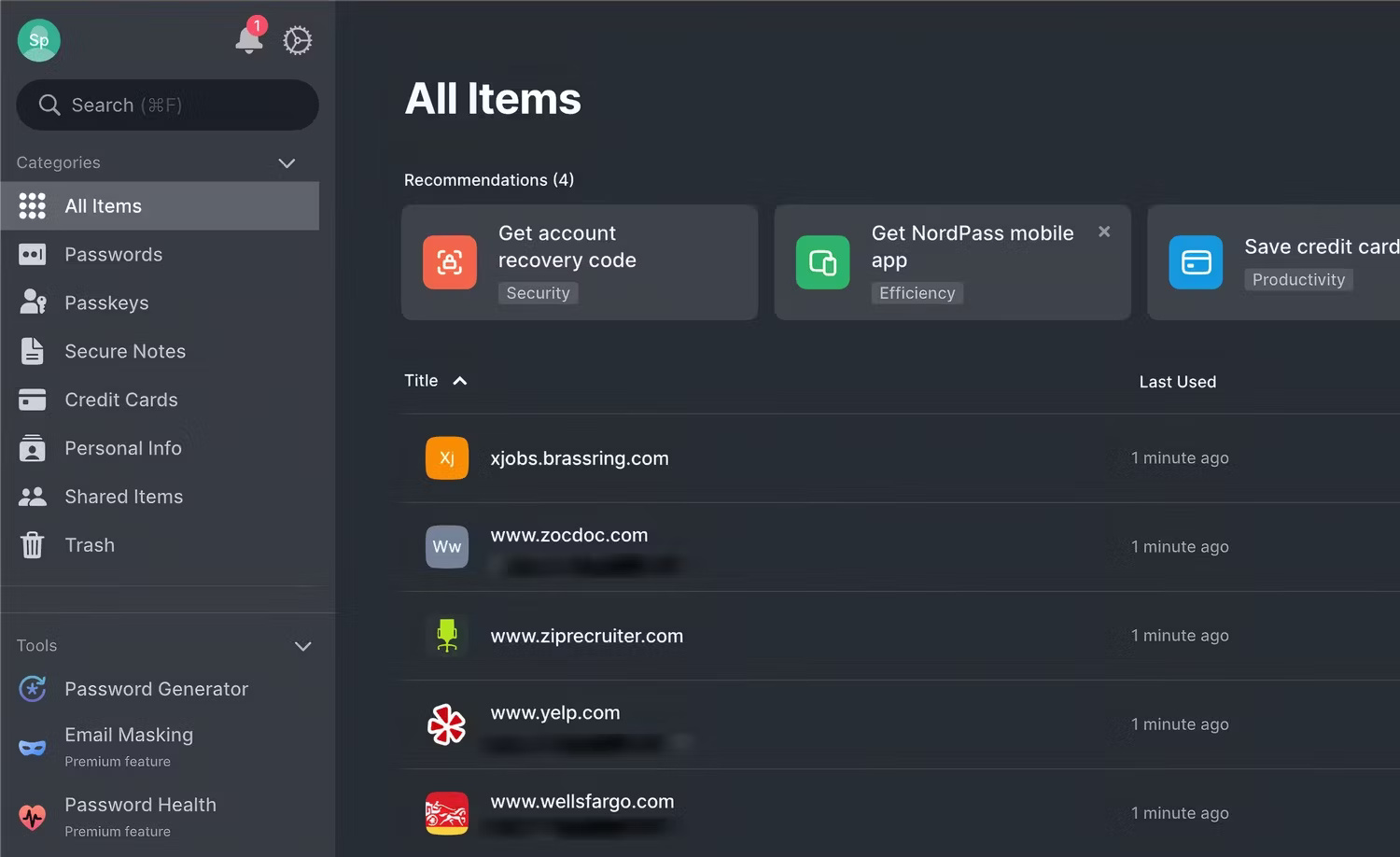Open the Shared Items category
The width and height of the screenshot is (1400, 857).
(160, 497)
